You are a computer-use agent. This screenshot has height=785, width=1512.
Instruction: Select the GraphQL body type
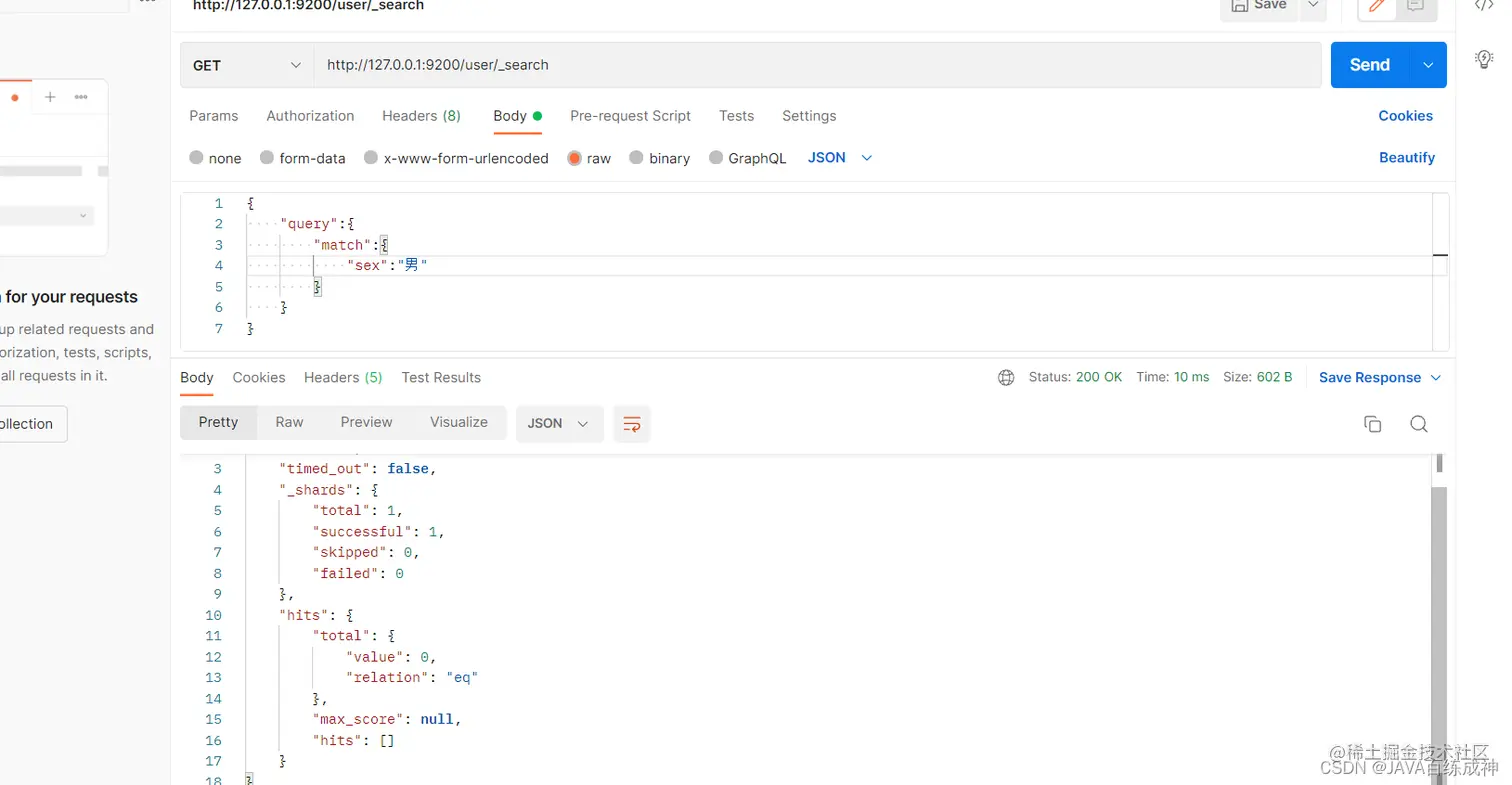pos(747,158)
